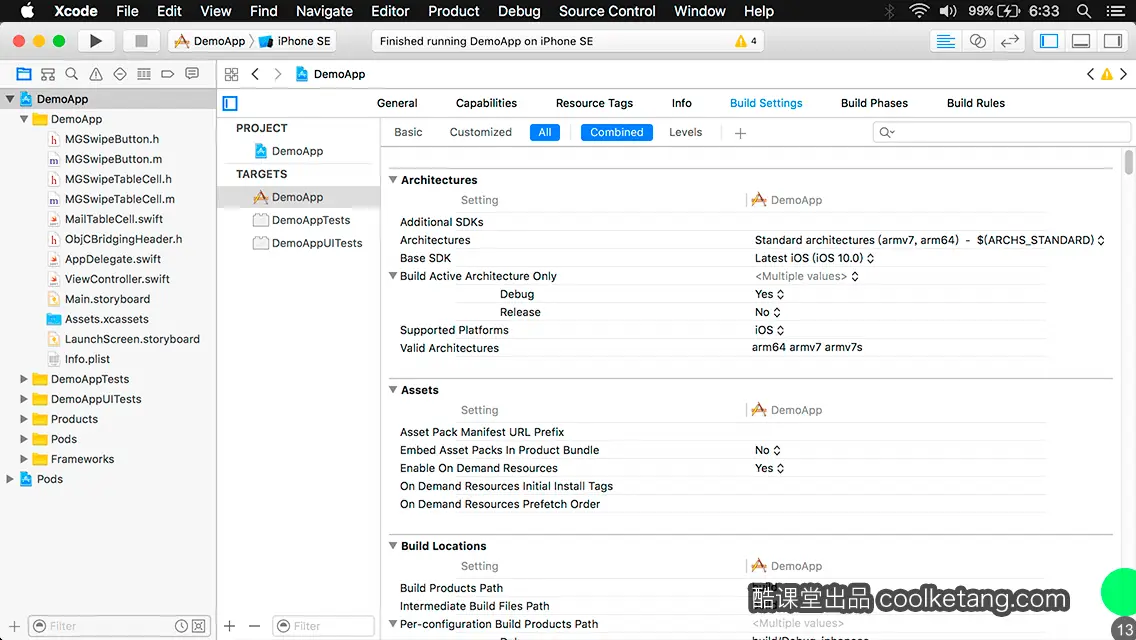The width and height of the screenshot is (1136, 640).
Task: Filter by source-controlled files
Action: pyautogui.click(x=199, y=626)
